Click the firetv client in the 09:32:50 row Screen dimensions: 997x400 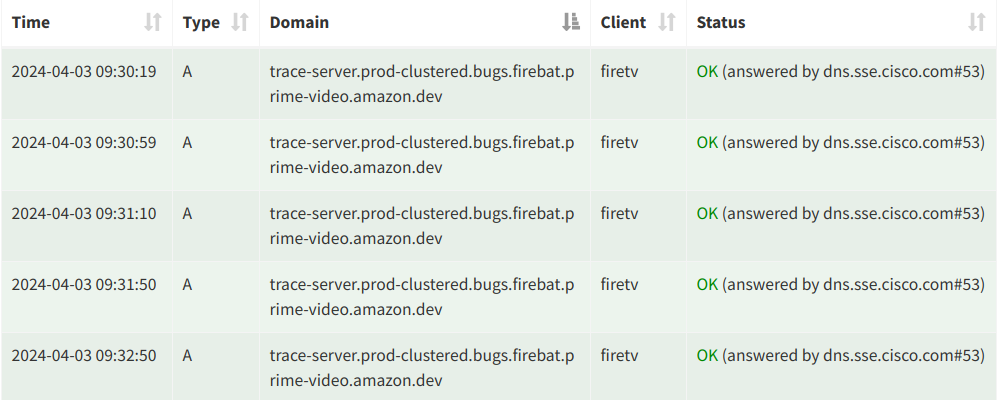(x=619, y=356)
